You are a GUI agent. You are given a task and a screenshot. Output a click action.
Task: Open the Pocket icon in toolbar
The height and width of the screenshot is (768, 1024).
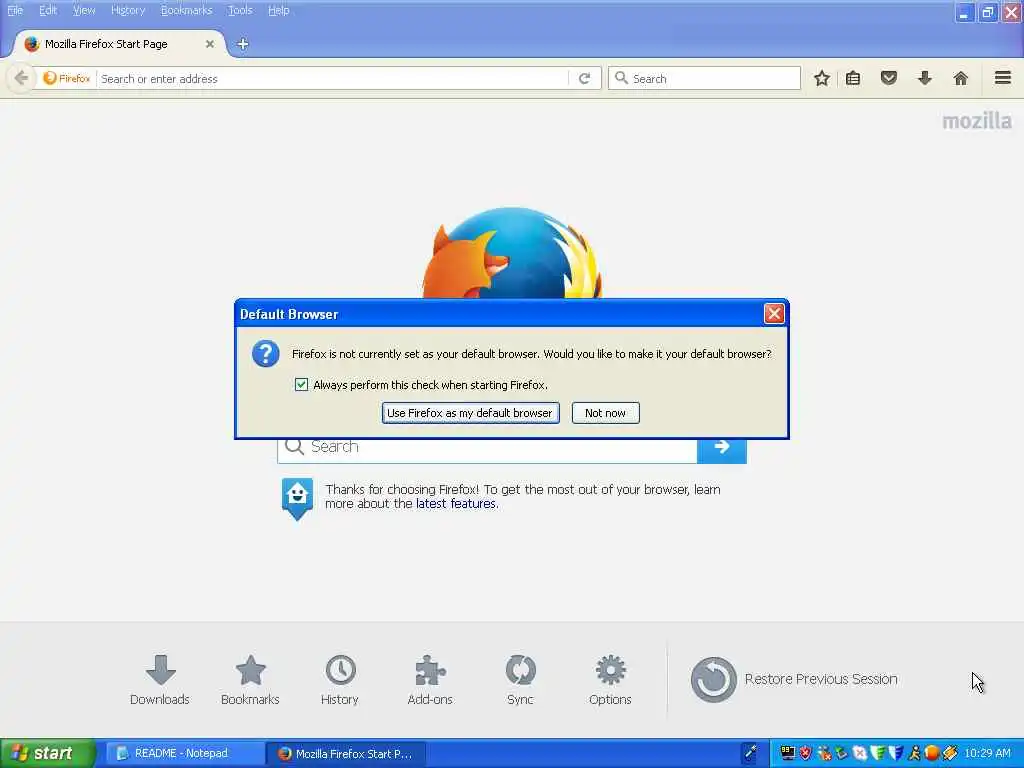coord(889,78)
